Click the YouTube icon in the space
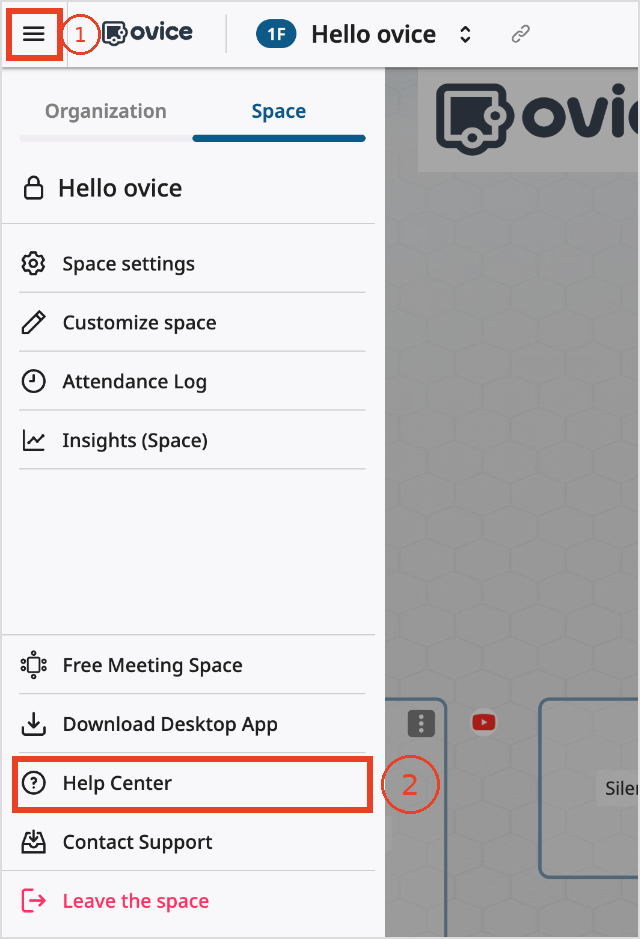The height and width of the screenshot is (939, 640). coord(484,723)
